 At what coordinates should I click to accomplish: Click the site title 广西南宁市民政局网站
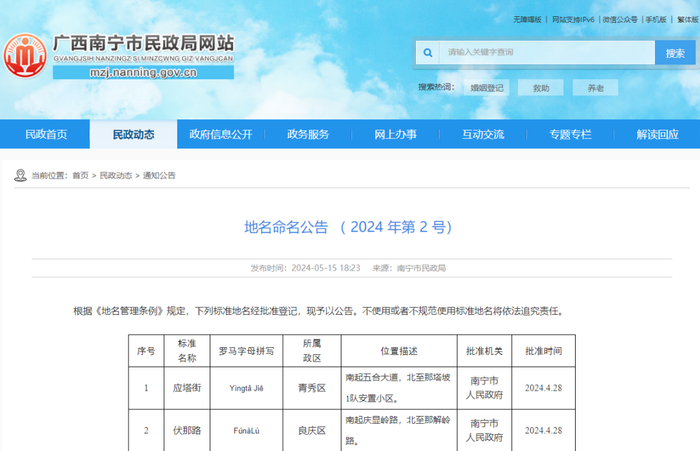coord(143,43)
